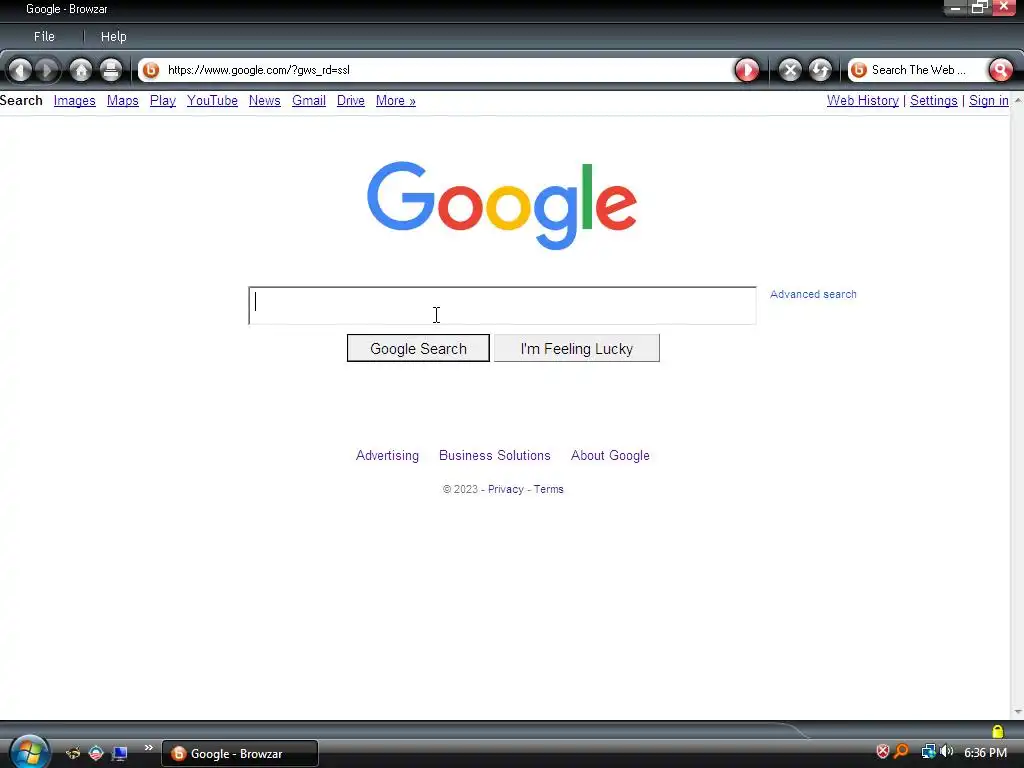Click the network tray icon

[x=928, y=752]
